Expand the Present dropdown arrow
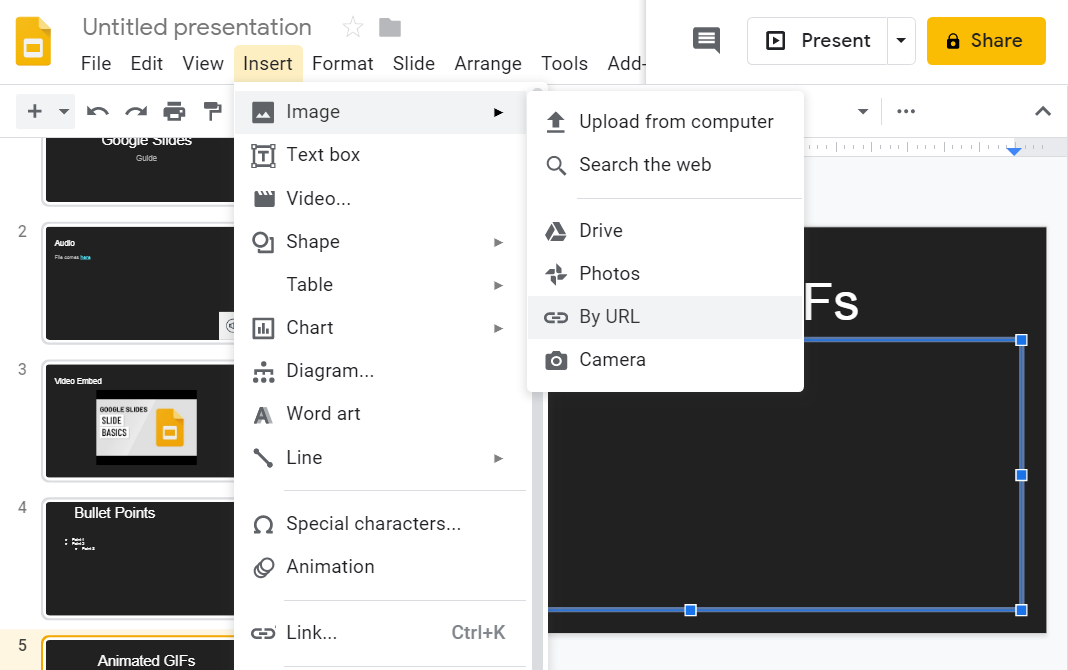 coord(901,41)
